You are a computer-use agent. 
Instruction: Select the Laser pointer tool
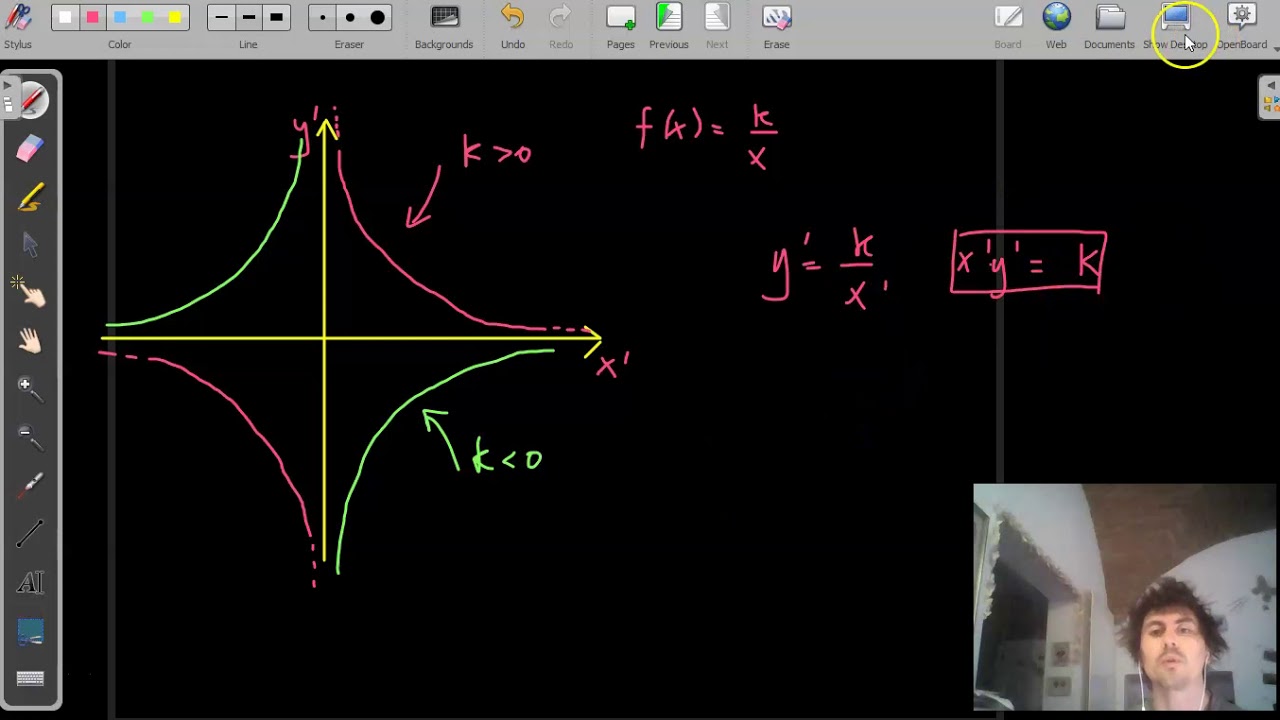tap(30, 485)
